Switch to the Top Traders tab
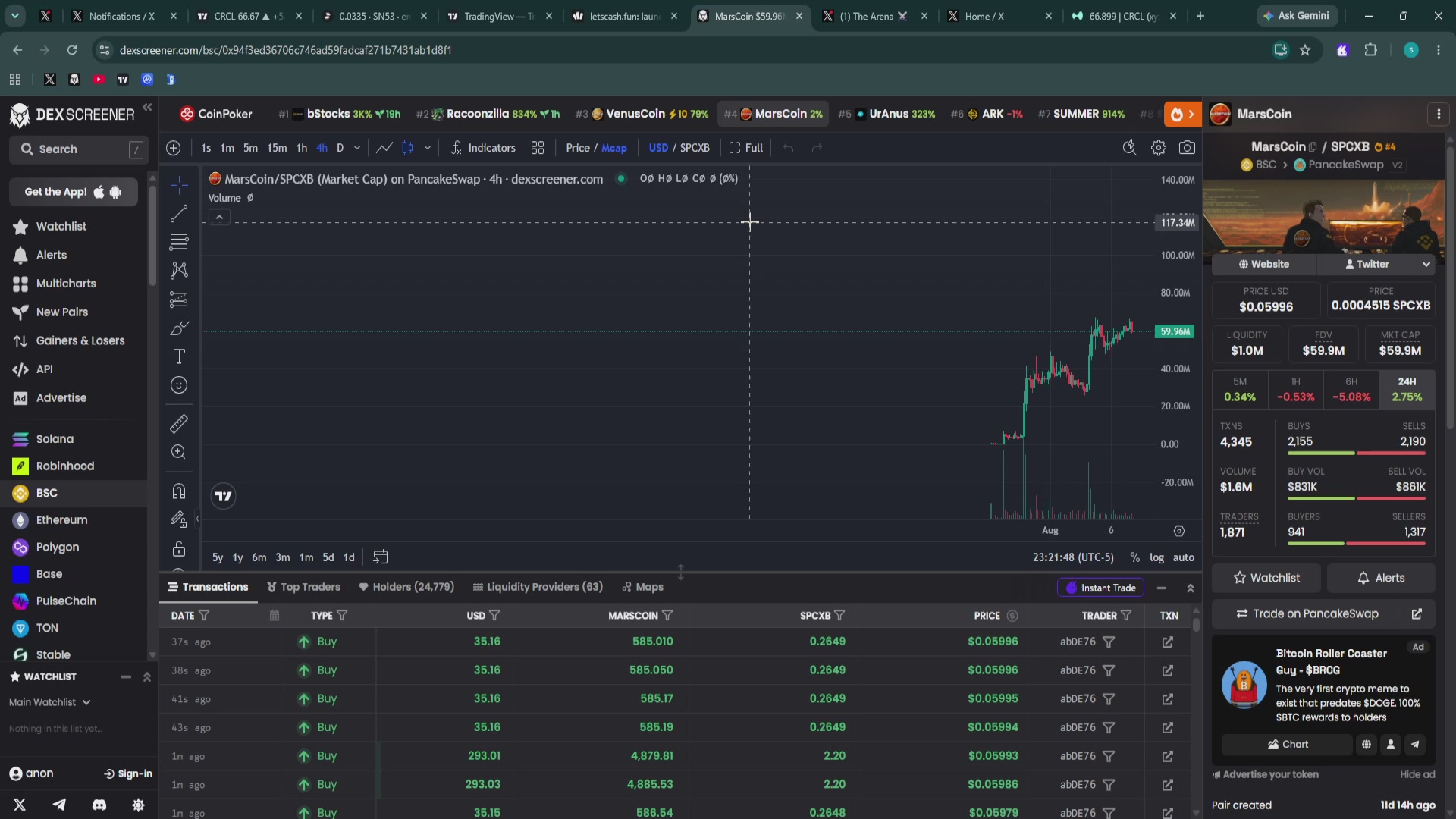 pos(303,587)
